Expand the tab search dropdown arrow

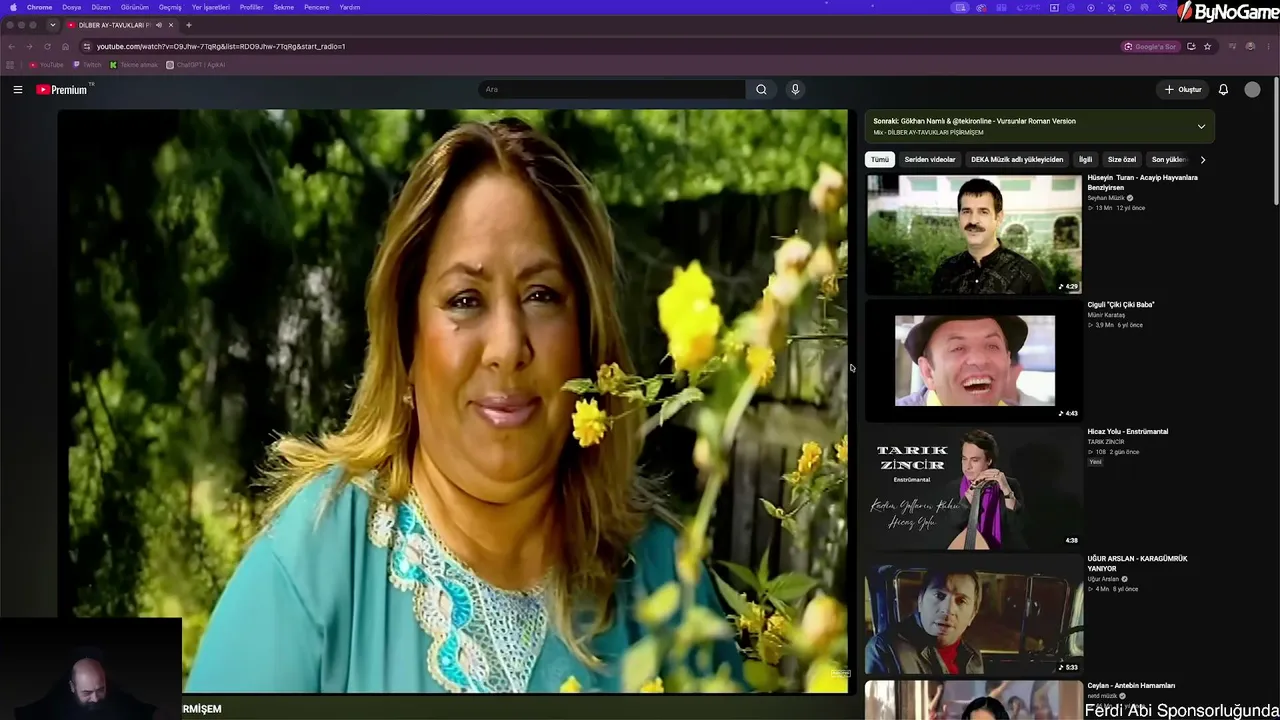pos(53,25)
